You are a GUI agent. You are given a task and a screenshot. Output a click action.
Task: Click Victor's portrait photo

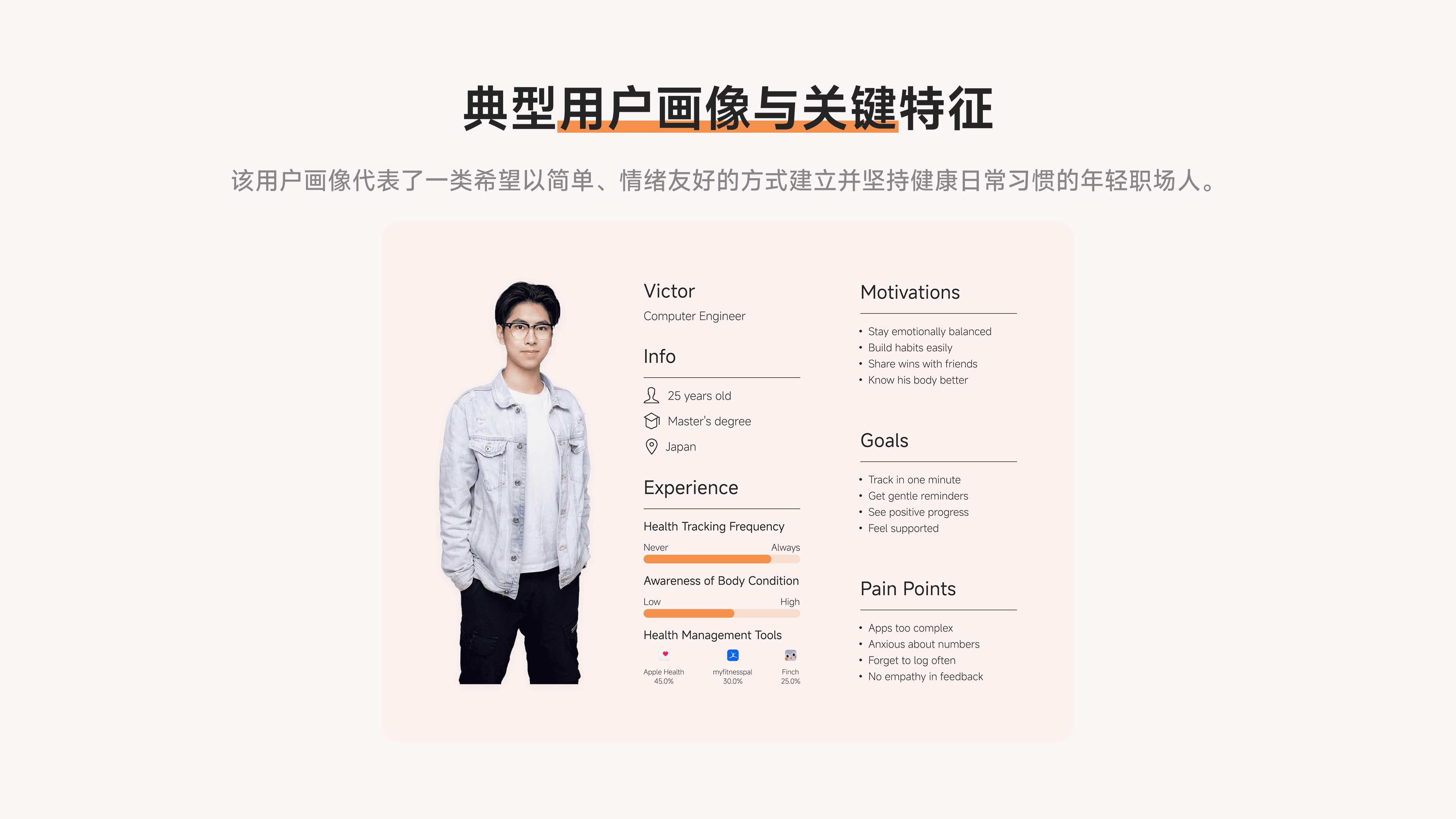[515, 483]
